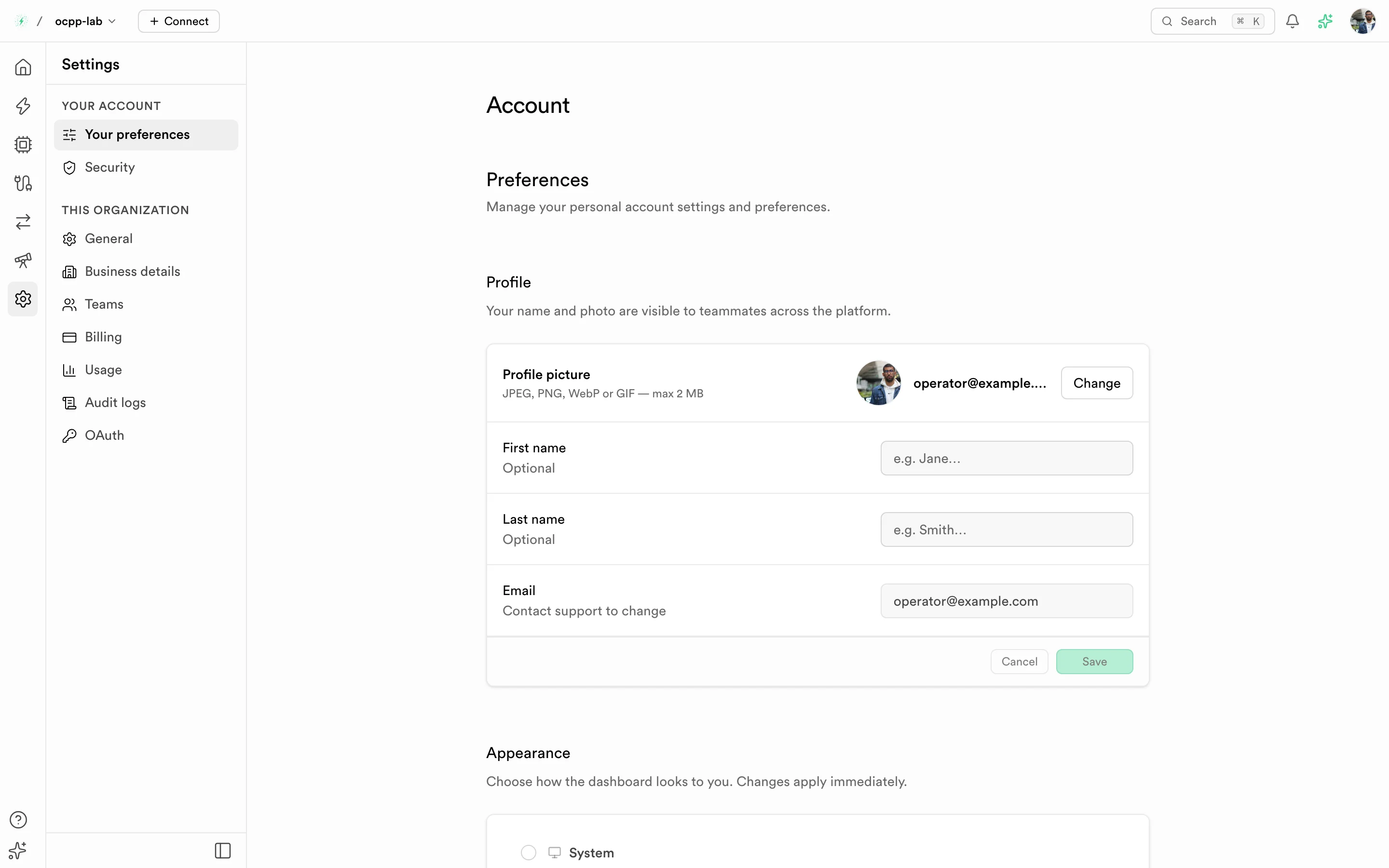Click the 'YOUR ACCOUNT' section heading
Viewport: 1389px width, 868px height.
click(111, 106)
